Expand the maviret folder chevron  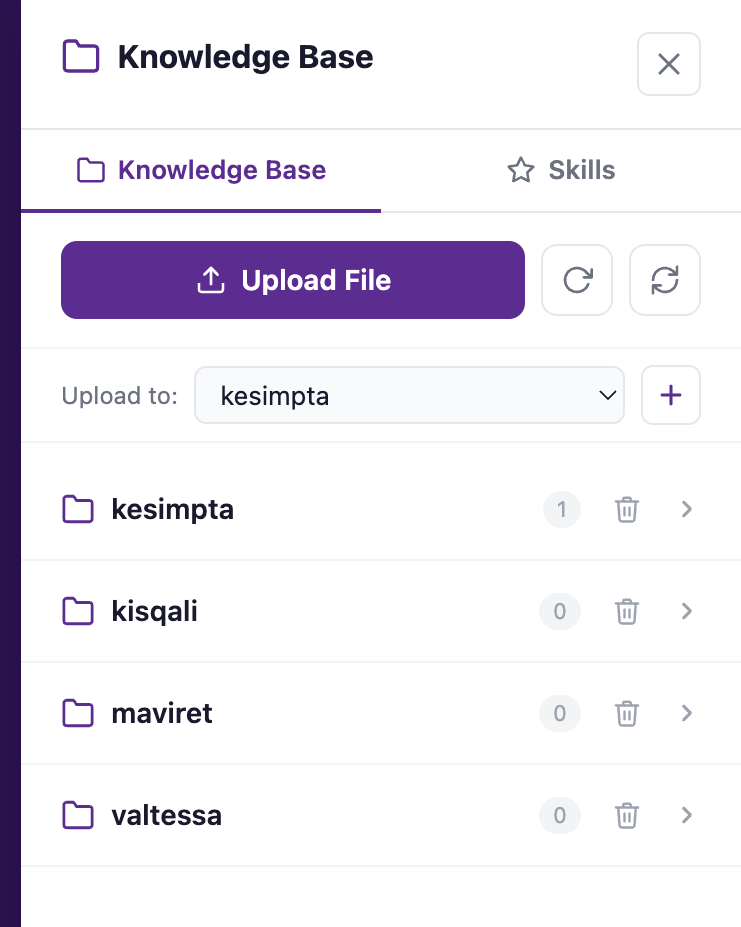687,713
